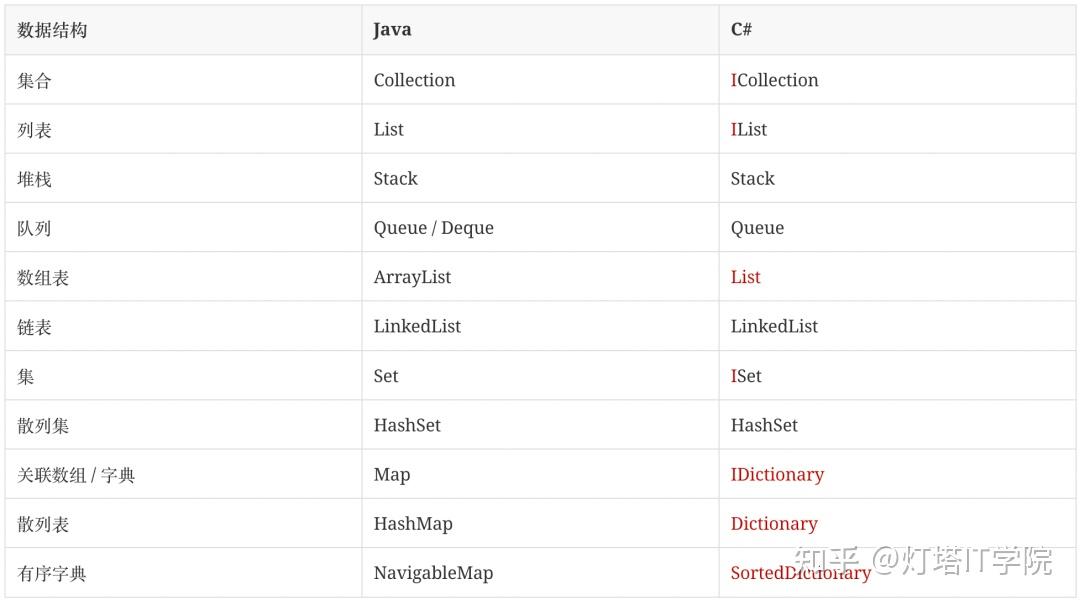1080x605 pixels.
Task: Click the red List entry for 数组表
Action: [x=745, y=277]
